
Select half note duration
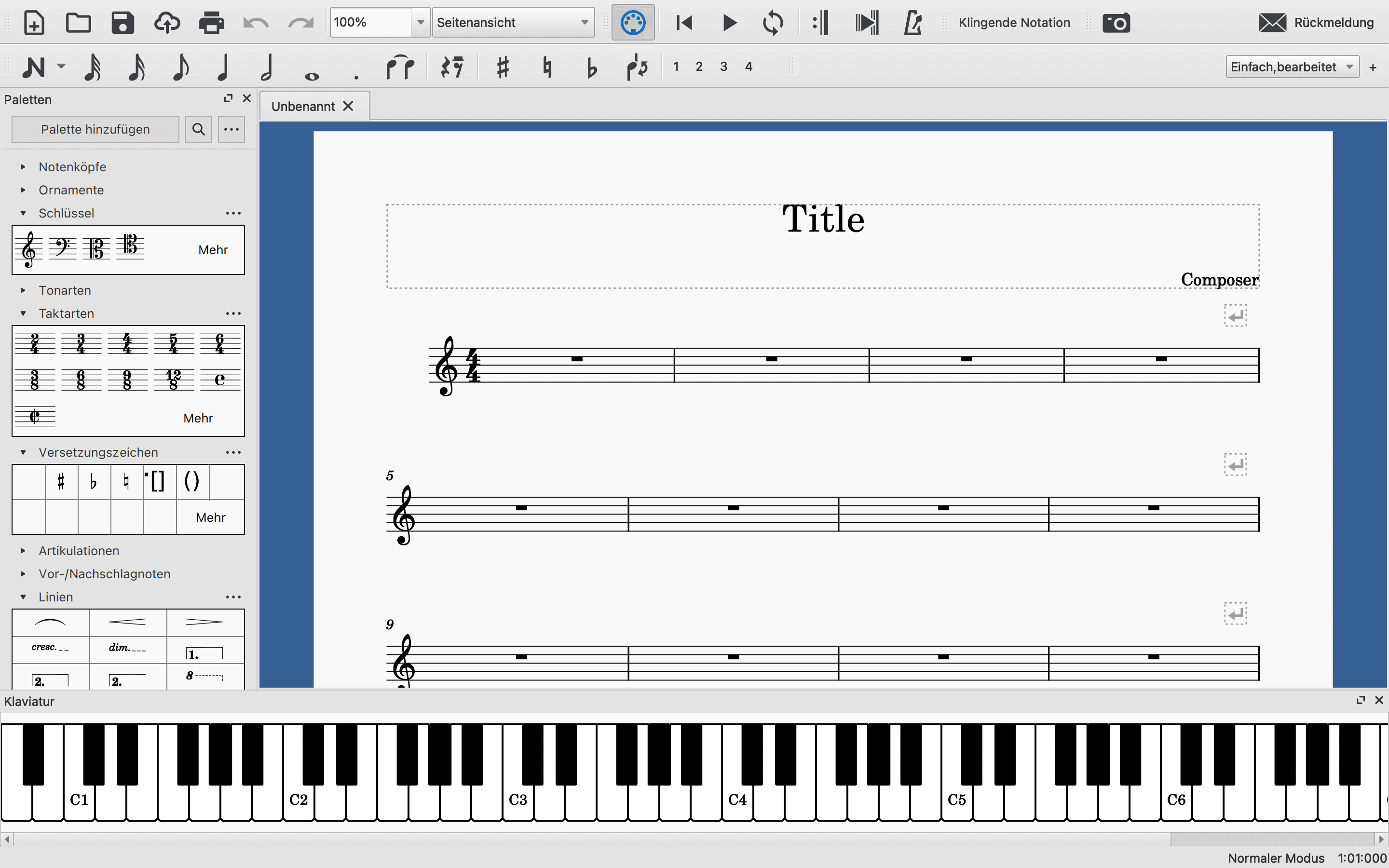[267, 67]
